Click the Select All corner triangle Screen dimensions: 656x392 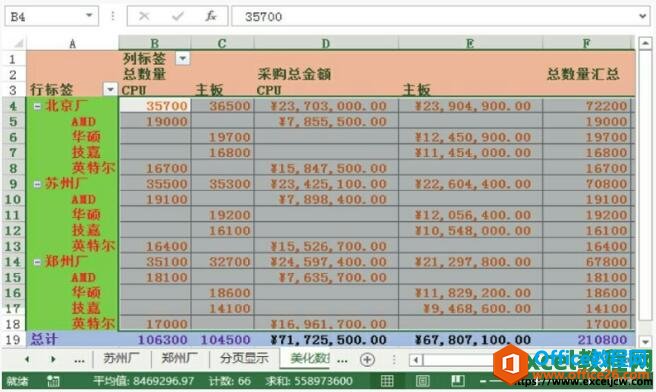[18, 43]
